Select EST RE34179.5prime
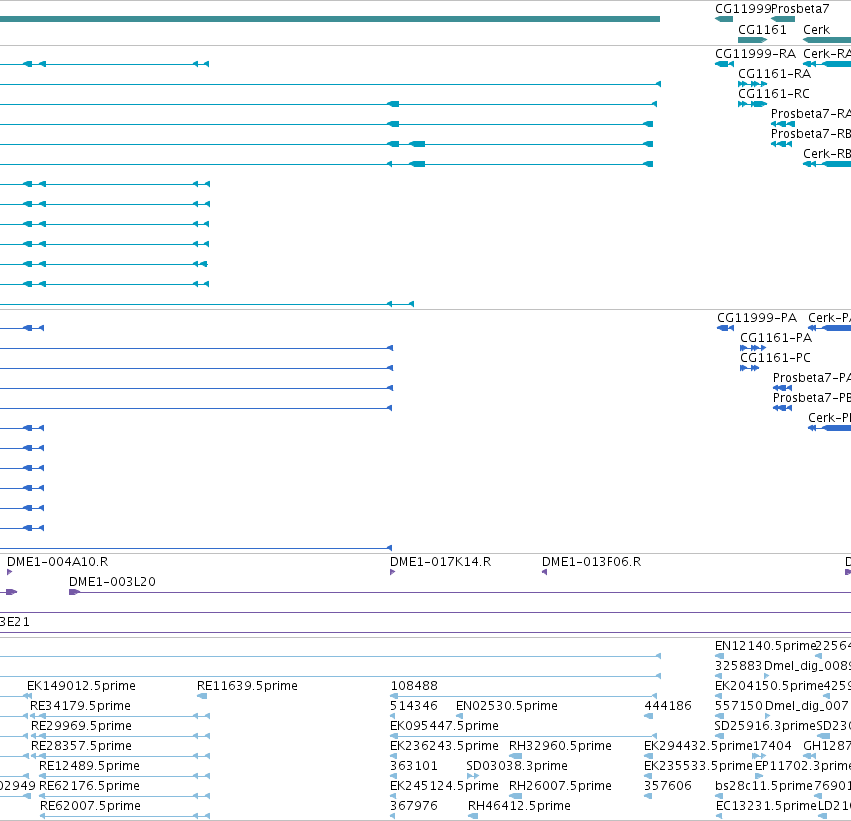Image resolution: width=851 pixels, height=821 pixels. (x=80, y=706)
